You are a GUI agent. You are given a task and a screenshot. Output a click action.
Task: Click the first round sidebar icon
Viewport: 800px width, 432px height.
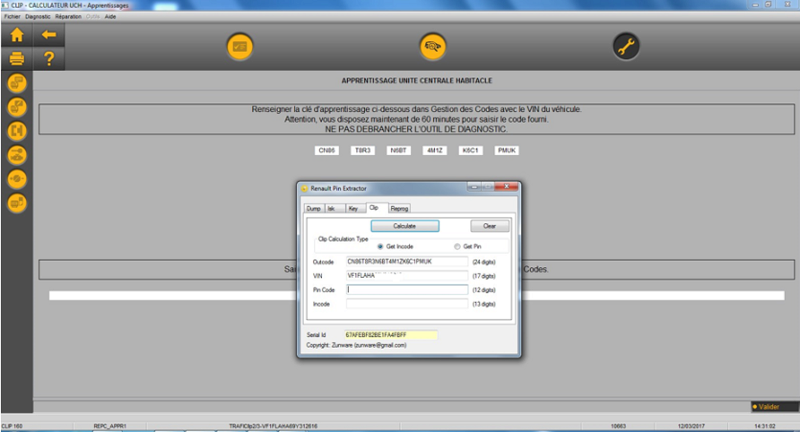click(17, 83)
